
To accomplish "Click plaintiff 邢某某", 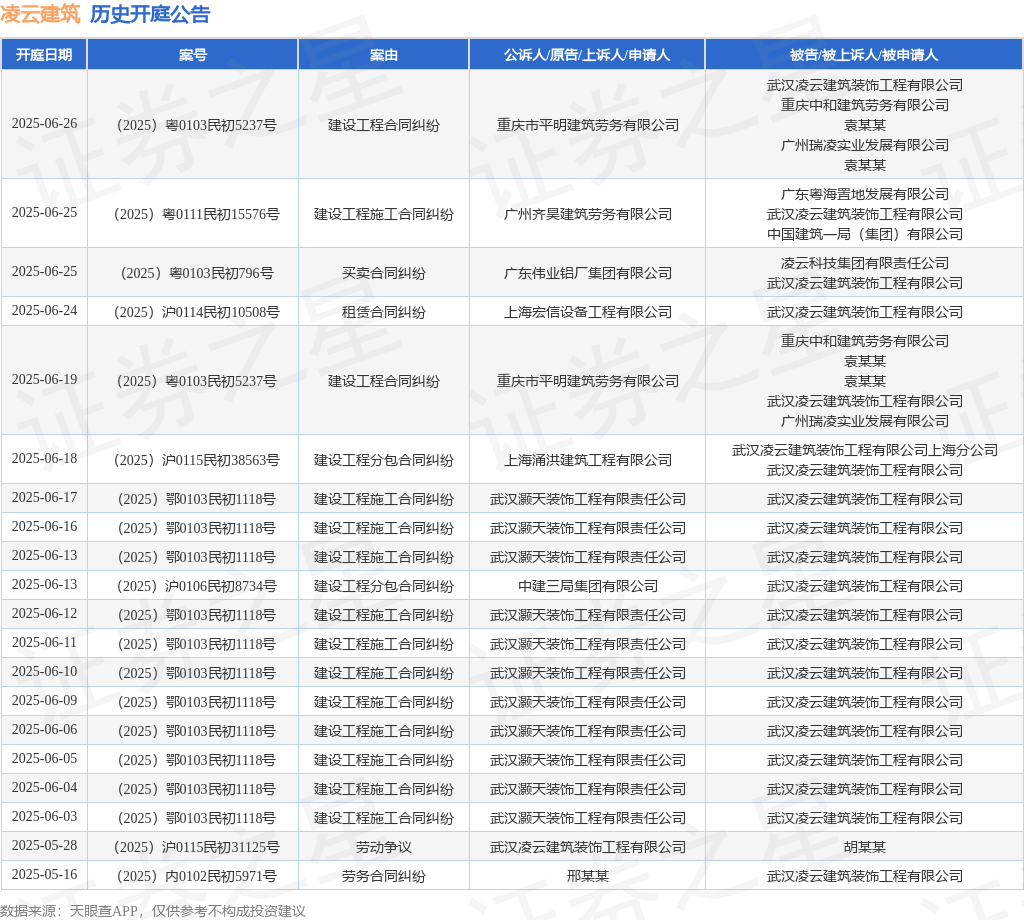I will point(588,876).
